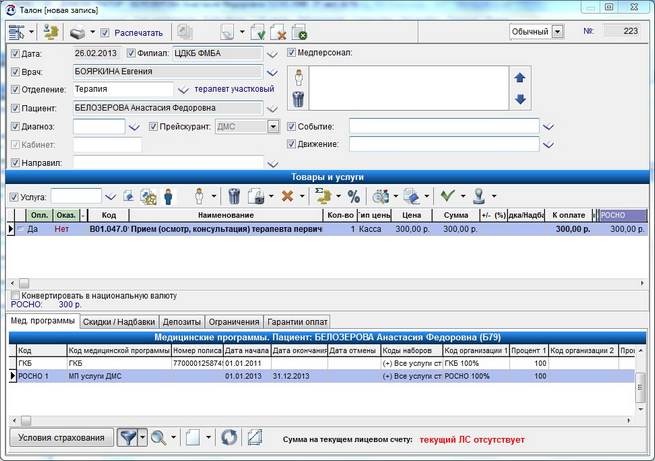Click the funnel filter icon

(128, 438)
